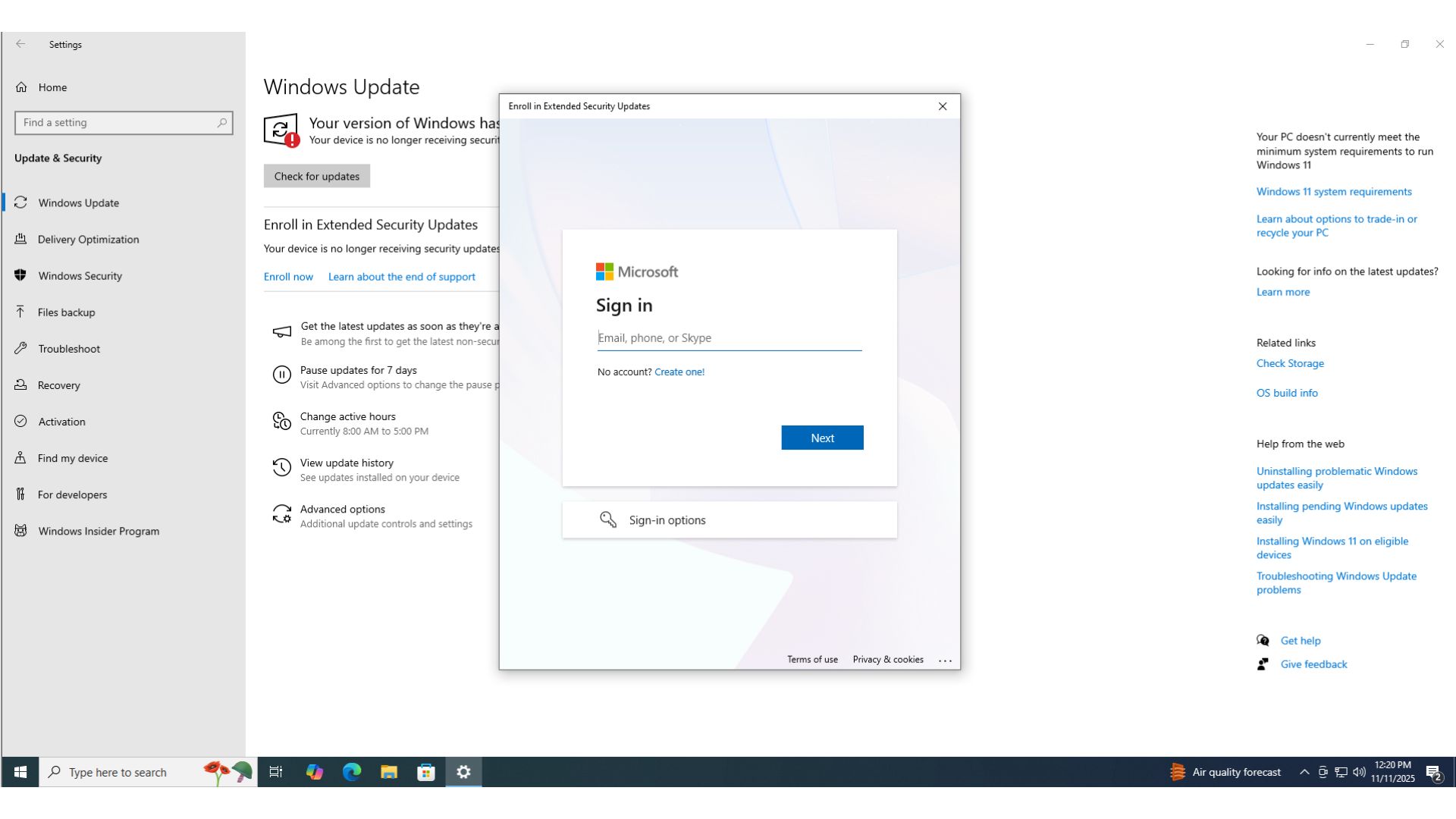Open Microsoft Store from the taskbar
Screen dimensions: 1456x819
pyautogui.click(x=426, y=772)
